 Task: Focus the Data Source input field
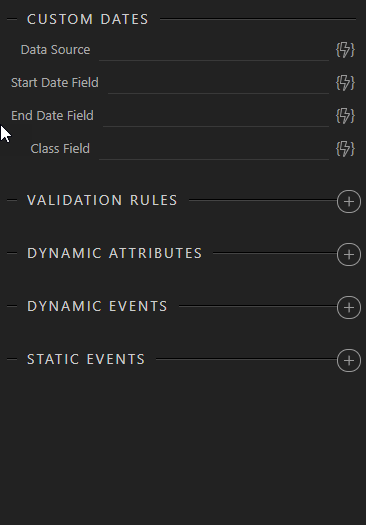tap(214, 51)
